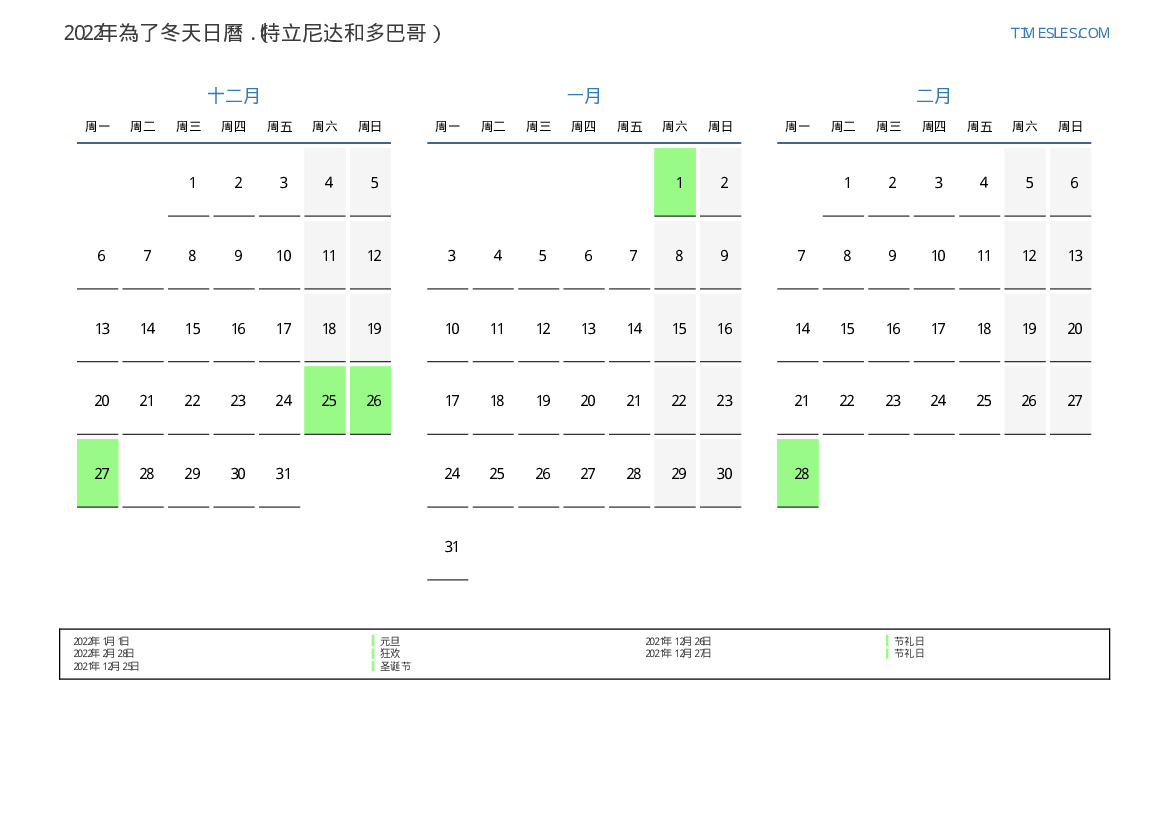Click the 2022年1月1日 legend date
This screenshot has width=1169, height=827.
(101, 641)
